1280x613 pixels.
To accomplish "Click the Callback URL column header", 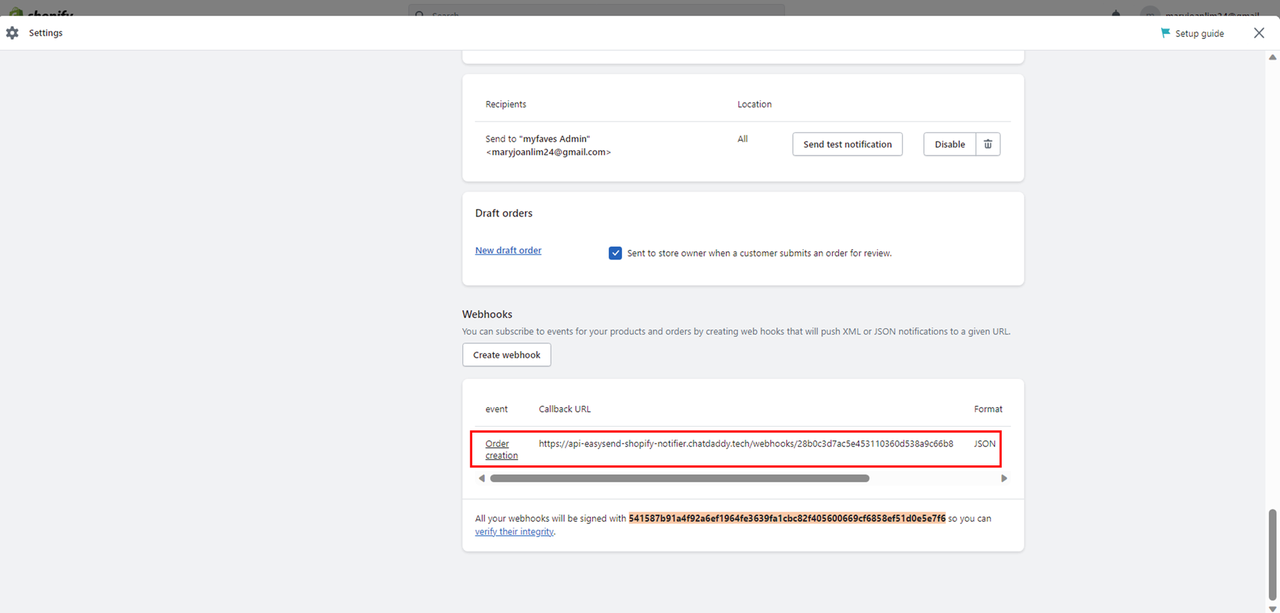I will pos(565,409).
